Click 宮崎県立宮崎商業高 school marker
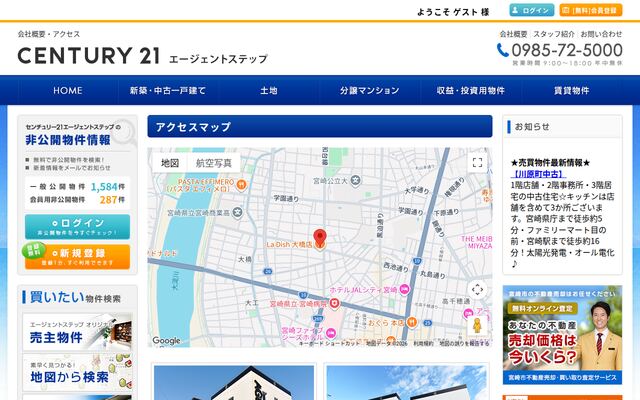The width and height of the screenshot is (640, 400). [237, 212]
